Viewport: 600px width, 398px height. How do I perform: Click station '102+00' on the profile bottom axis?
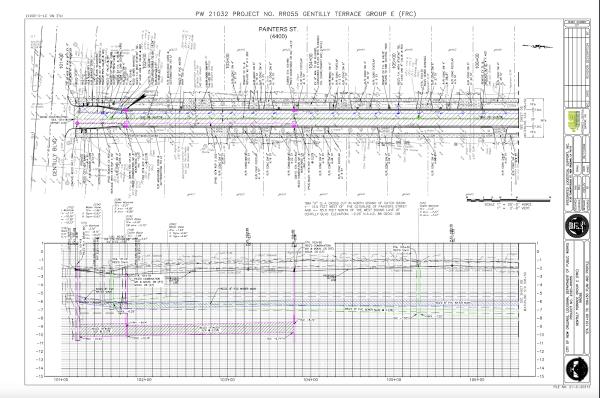(x=144, y=380)
